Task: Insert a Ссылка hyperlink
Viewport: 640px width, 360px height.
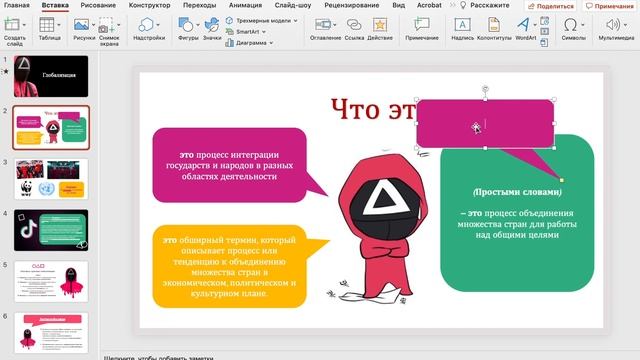Action: point(353,25)
